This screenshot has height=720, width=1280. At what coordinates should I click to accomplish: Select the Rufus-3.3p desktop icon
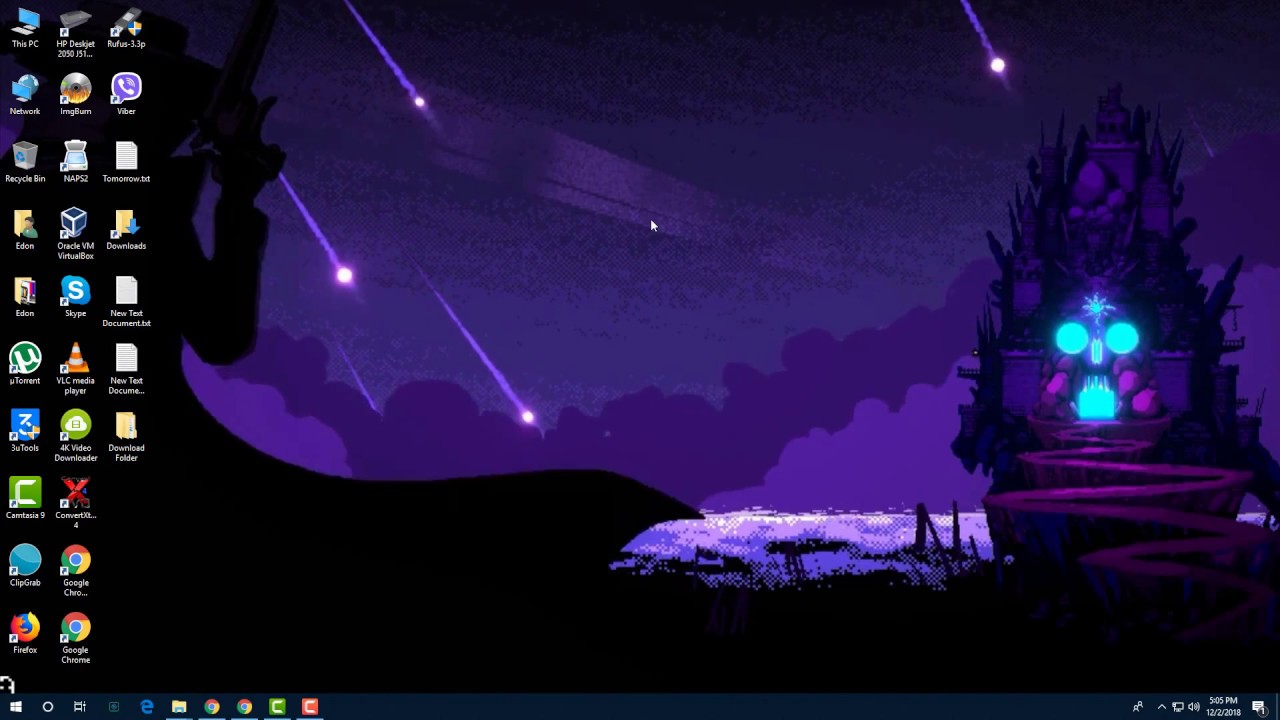click(x=126, y=28)
